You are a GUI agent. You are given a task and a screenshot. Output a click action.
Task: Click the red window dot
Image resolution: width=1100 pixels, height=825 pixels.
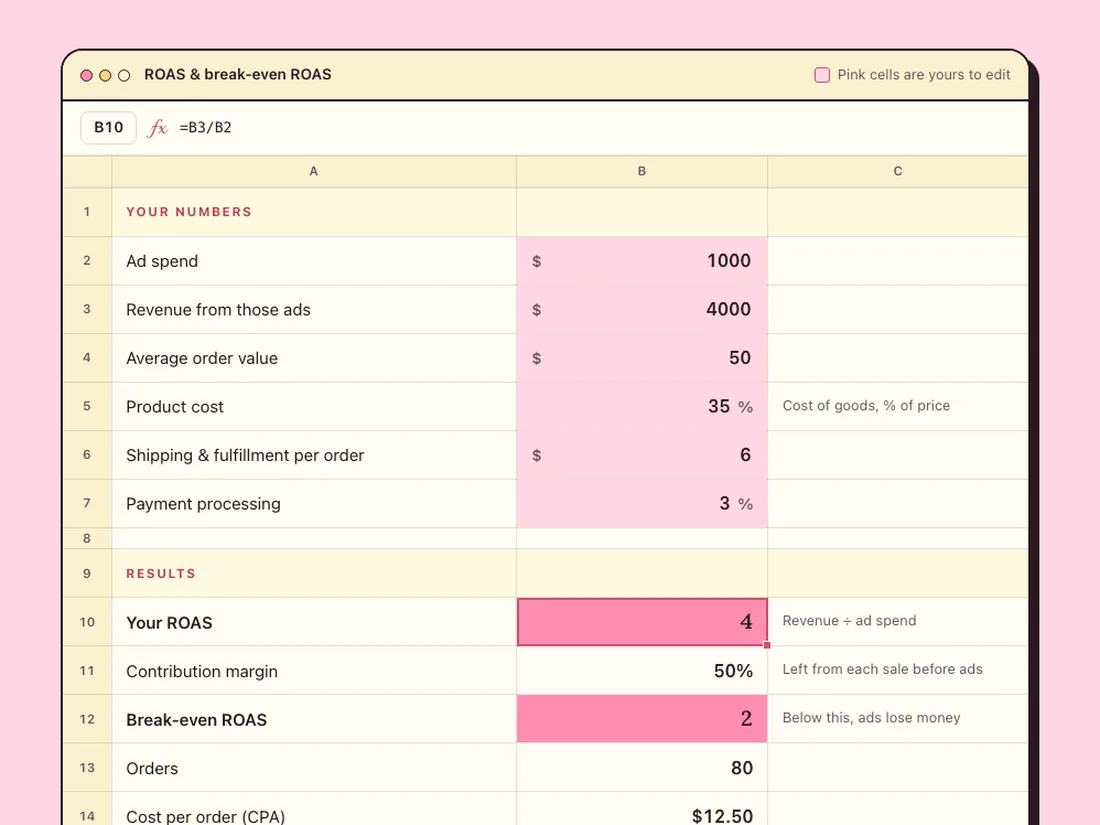point(86,75)
